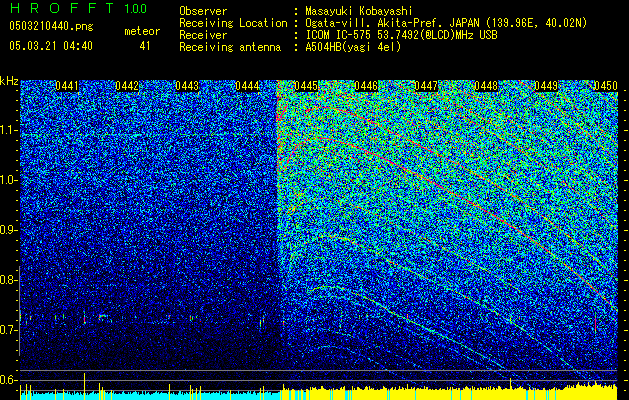
Task: Click the meteor count value 41
Action: pos(145,46)
